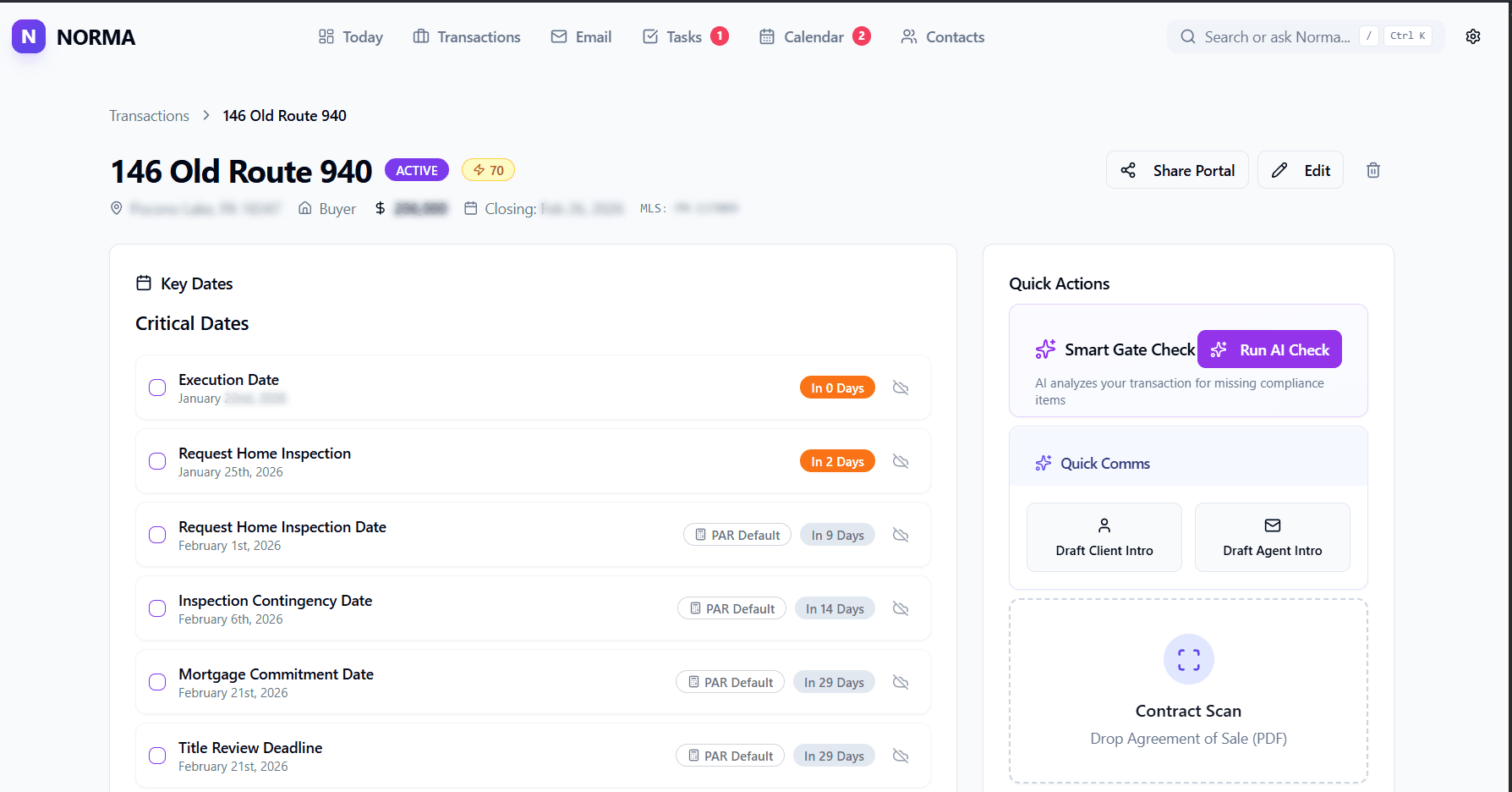Hide the Inspection Contingency Date
The image size is (1512, 792).
coord(900,608)
